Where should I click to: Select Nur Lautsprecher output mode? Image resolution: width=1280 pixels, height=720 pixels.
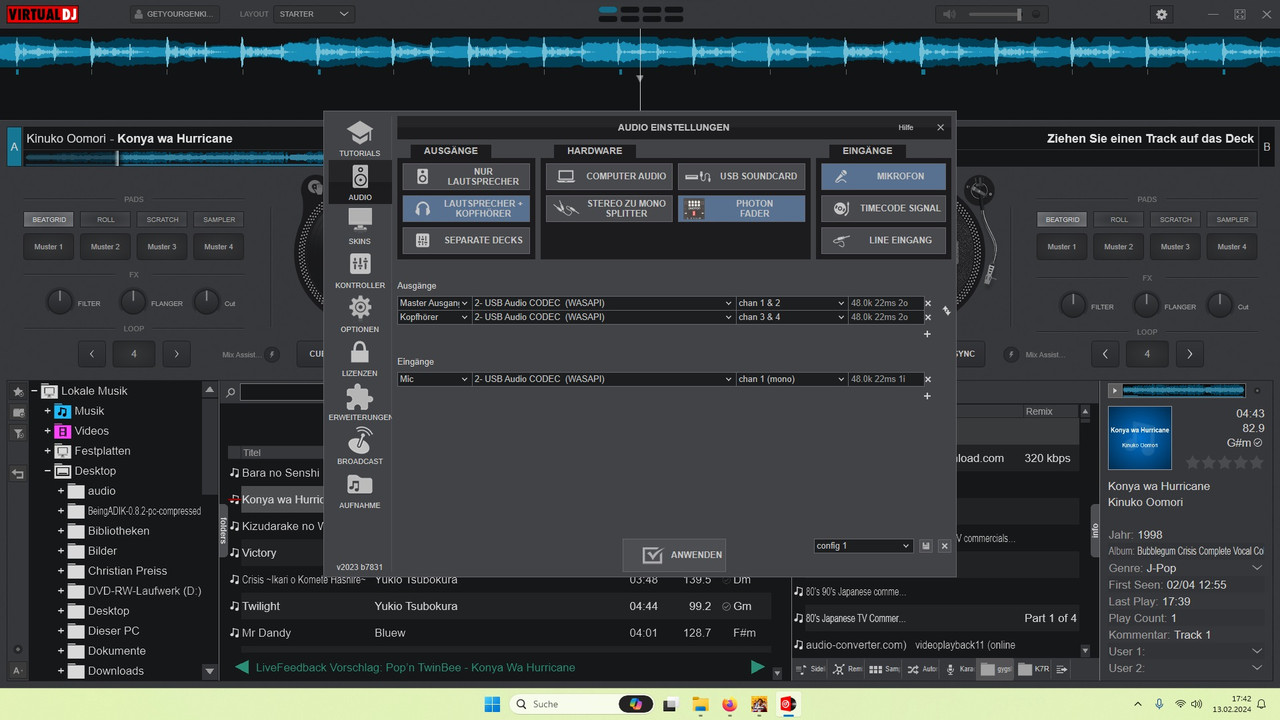point(466,177)
